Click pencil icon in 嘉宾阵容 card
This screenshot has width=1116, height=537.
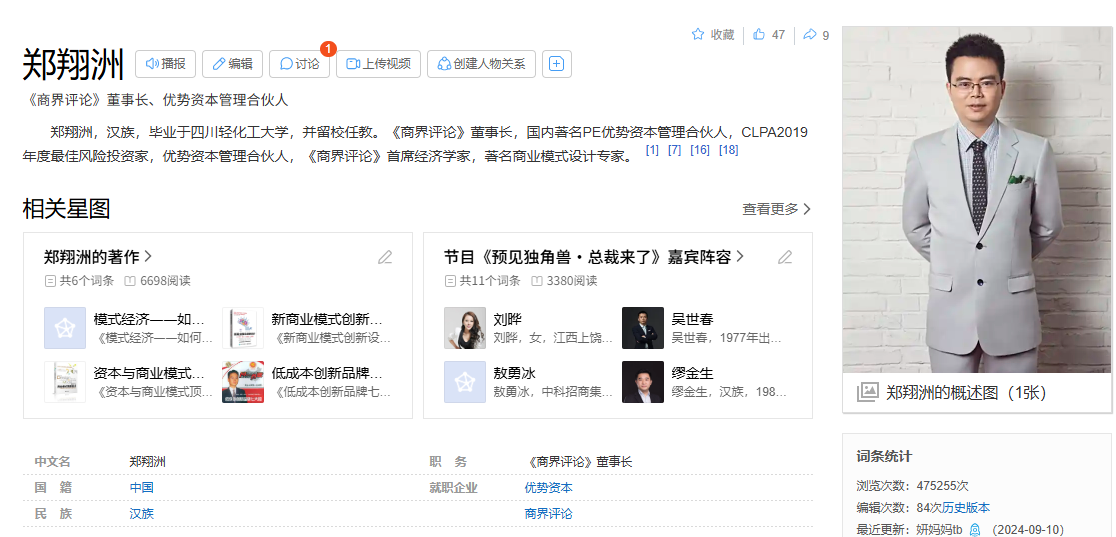(x=785, y=257)
